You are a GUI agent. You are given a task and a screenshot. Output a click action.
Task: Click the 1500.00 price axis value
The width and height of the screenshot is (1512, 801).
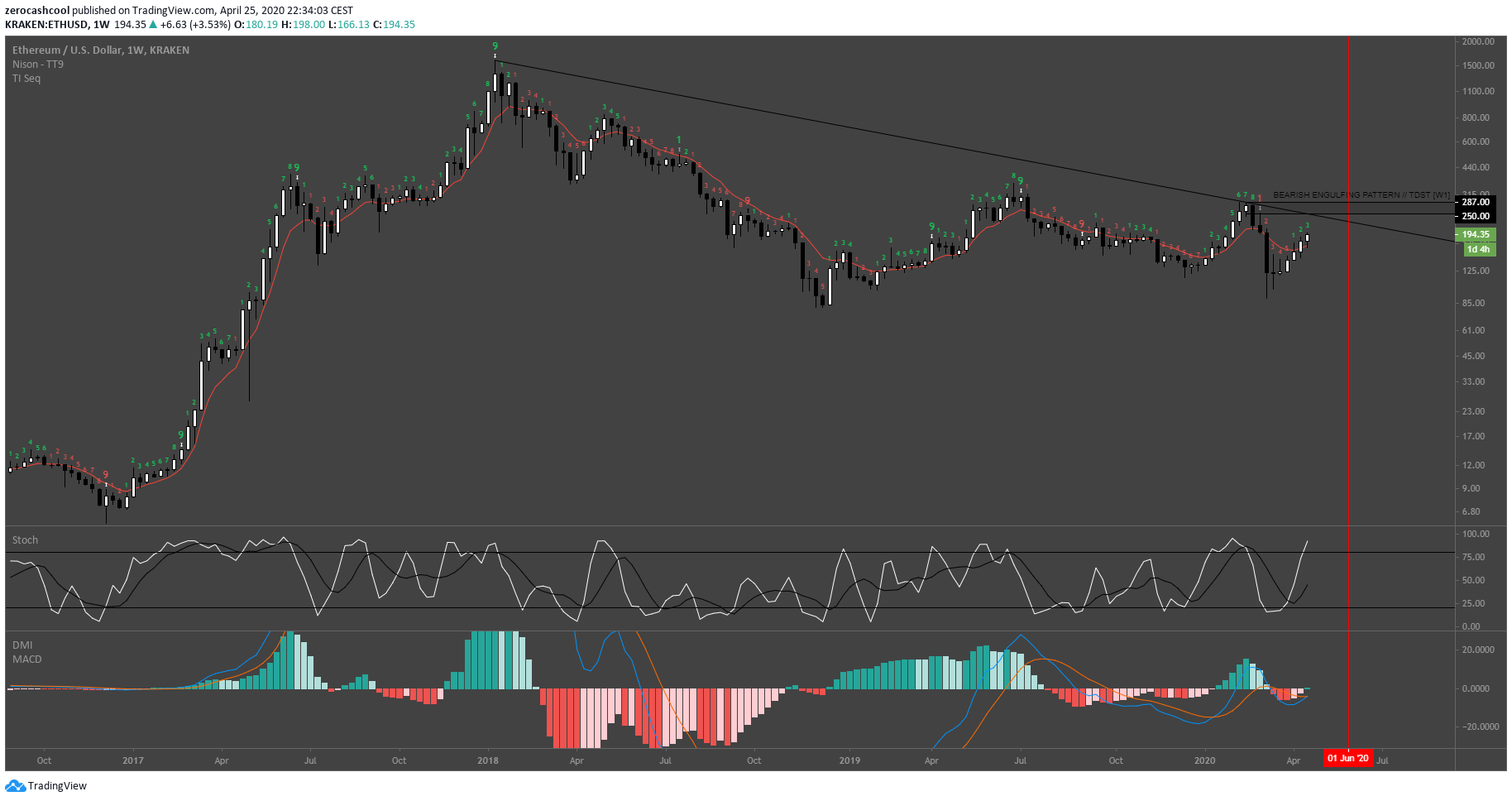1478,65
